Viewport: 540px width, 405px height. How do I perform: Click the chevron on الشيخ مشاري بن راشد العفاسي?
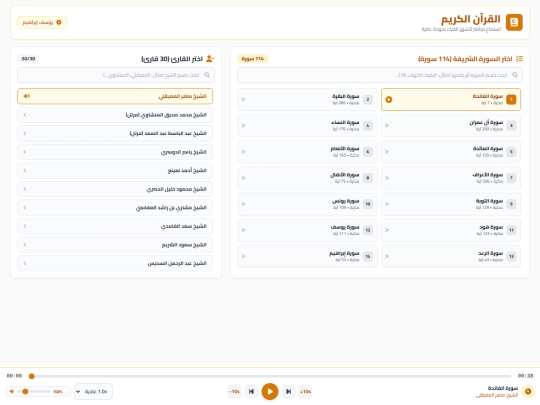pyautogui.click(x=25, y=208)
